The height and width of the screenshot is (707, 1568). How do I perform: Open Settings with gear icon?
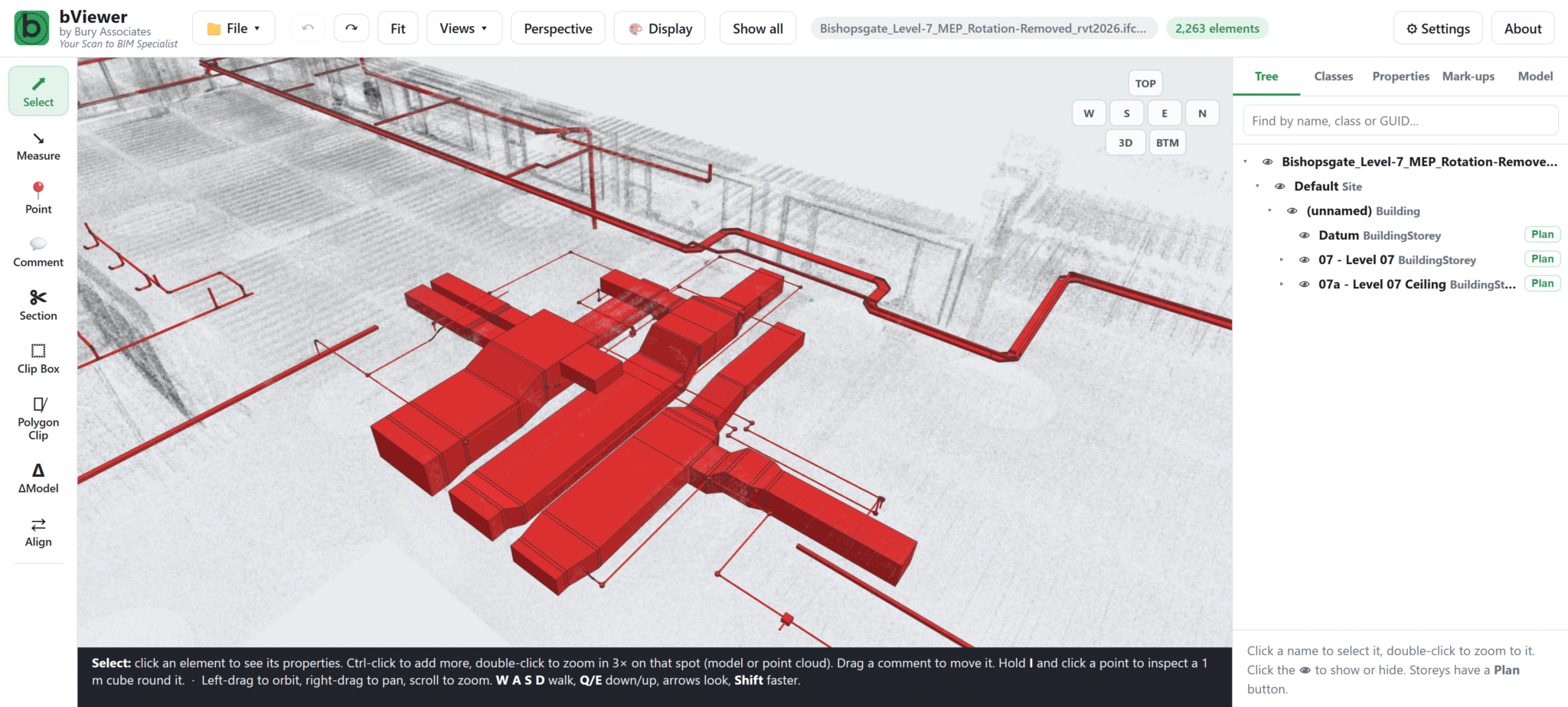click(x=1438, y=28)
